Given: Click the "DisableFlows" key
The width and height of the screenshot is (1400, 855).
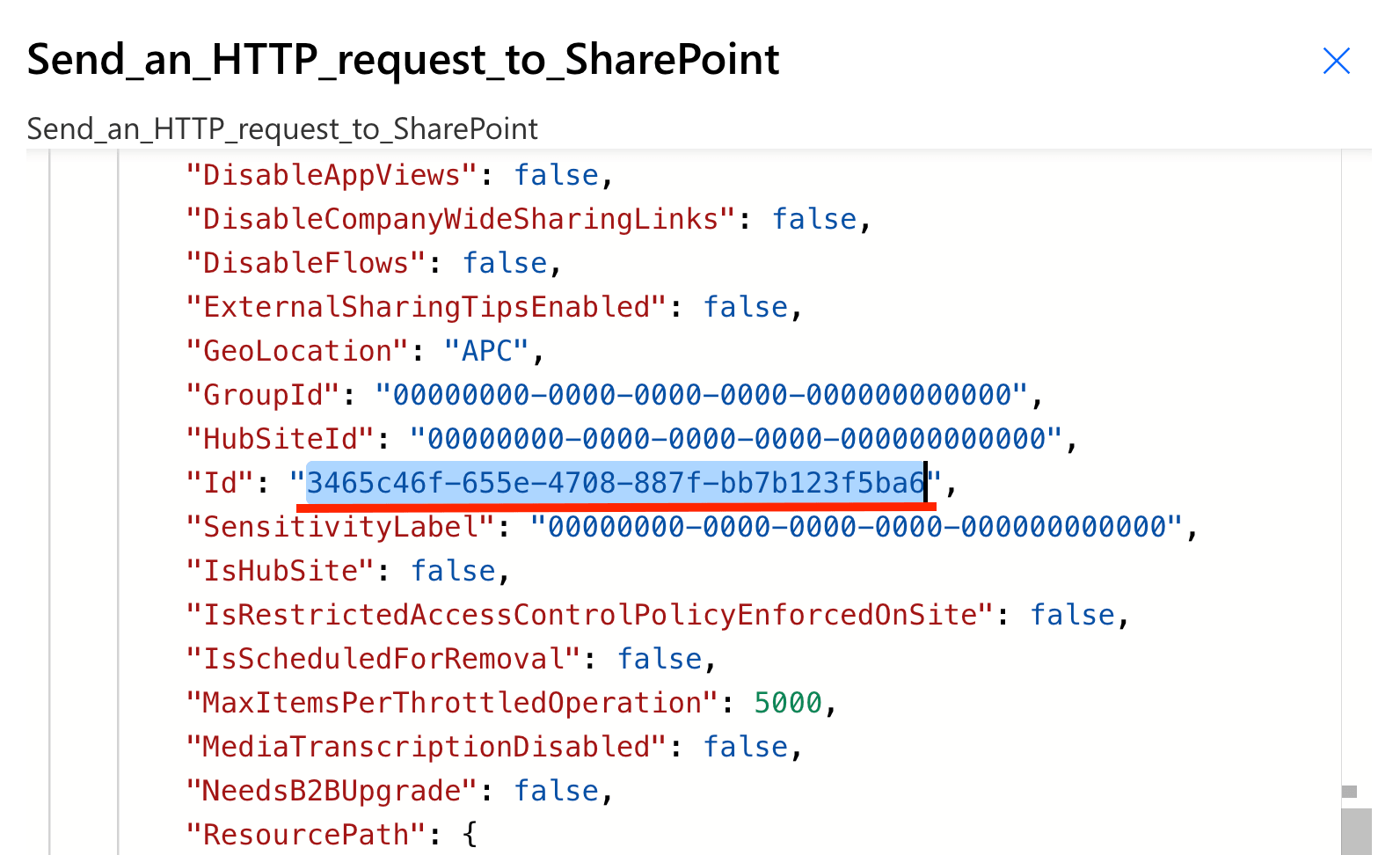Looking at the screenshot, I should tap(306, 263).
